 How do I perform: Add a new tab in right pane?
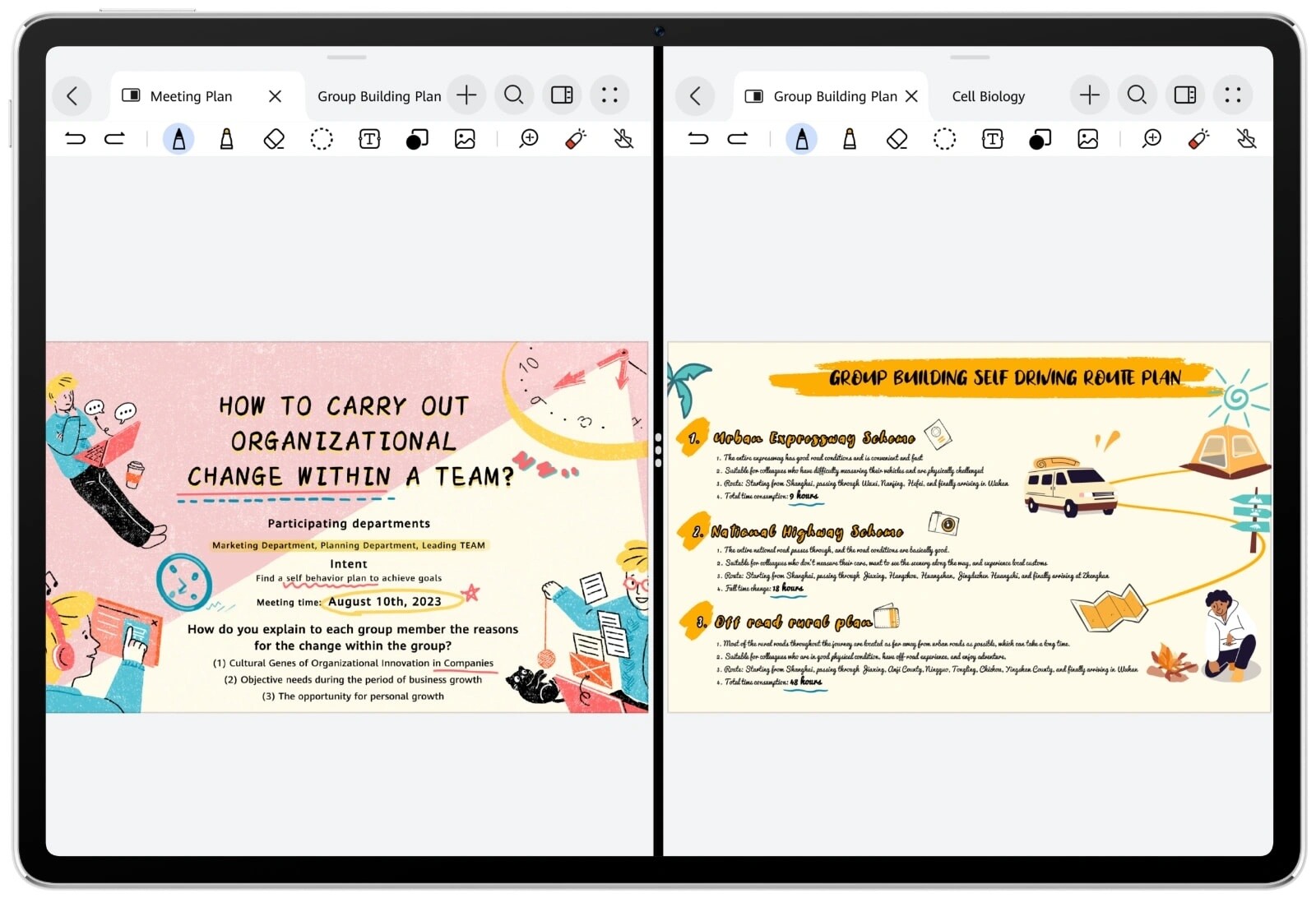(x=1089, y=95)
